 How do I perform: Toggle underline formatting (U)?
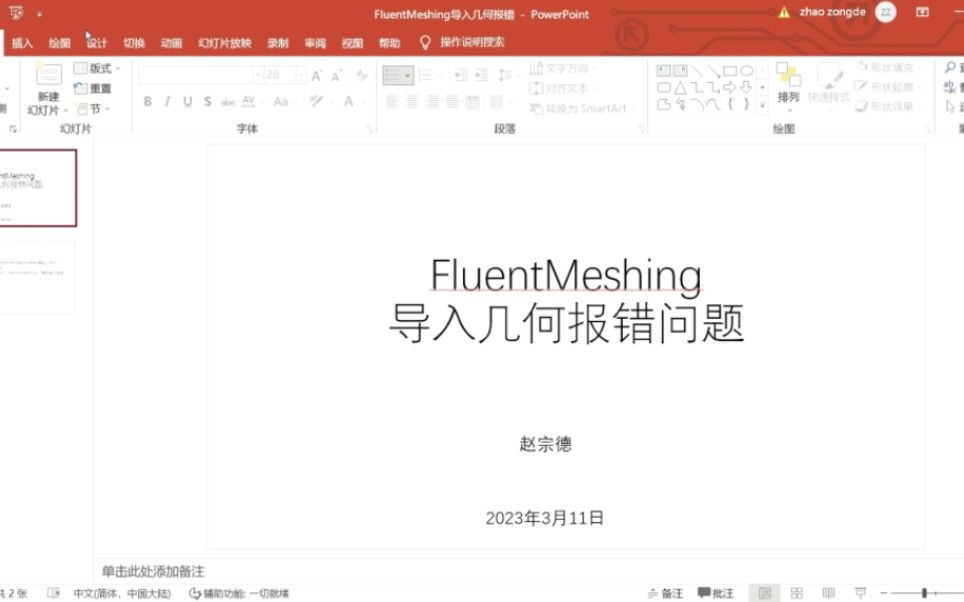pyautogui.click(x=188, y=101)
